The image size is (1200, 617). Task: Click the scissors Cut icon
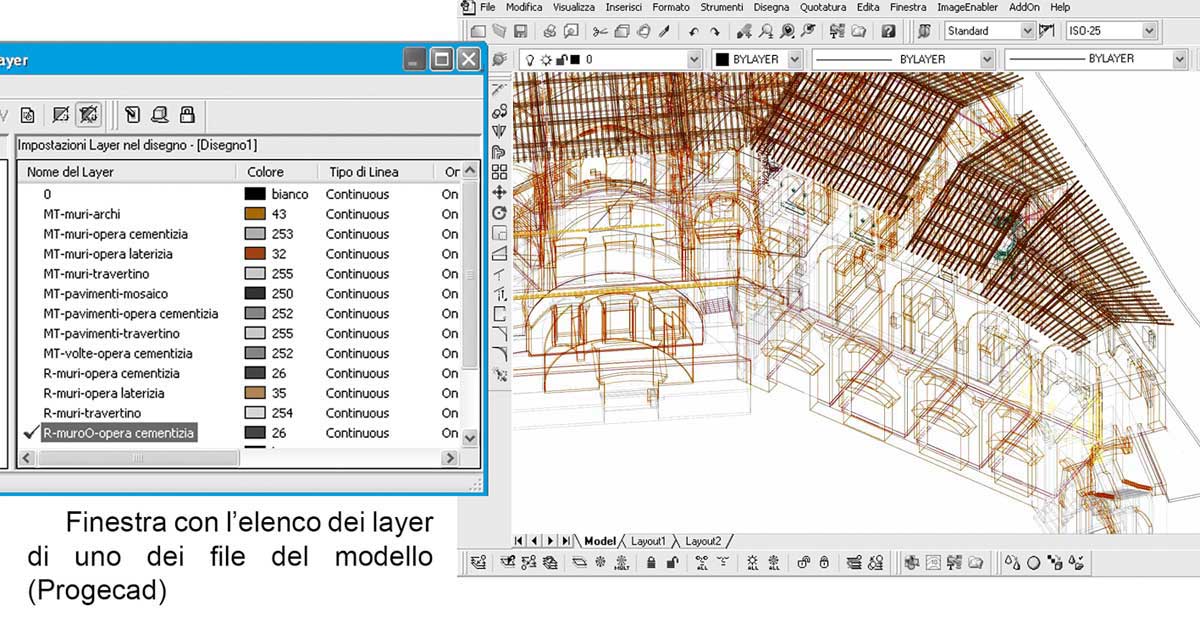[600, 32]
